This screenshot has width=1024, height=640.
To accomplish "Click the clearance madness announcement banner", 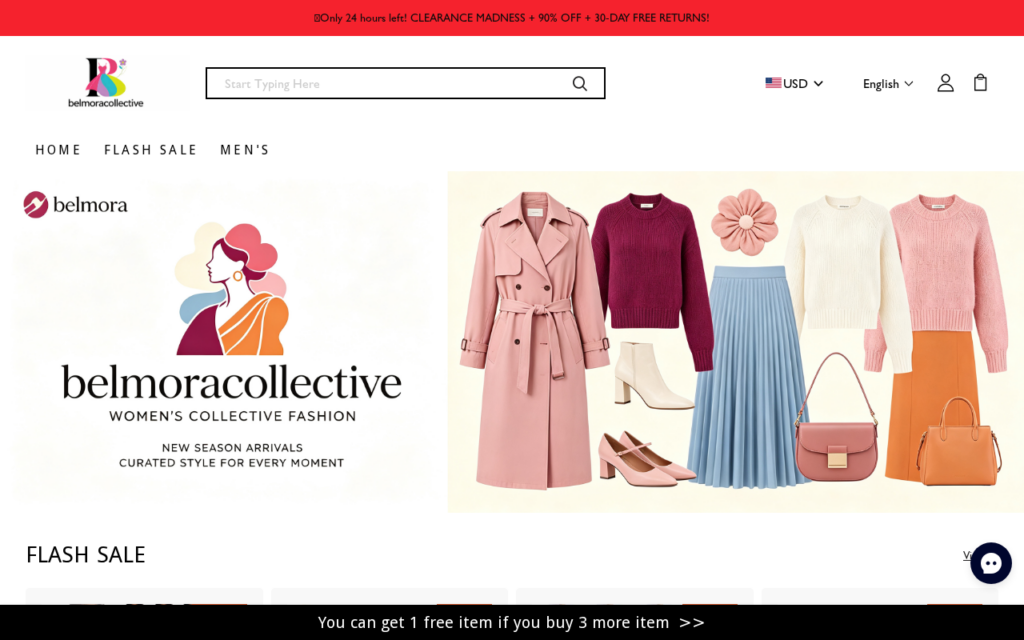I will coord(512,18).
